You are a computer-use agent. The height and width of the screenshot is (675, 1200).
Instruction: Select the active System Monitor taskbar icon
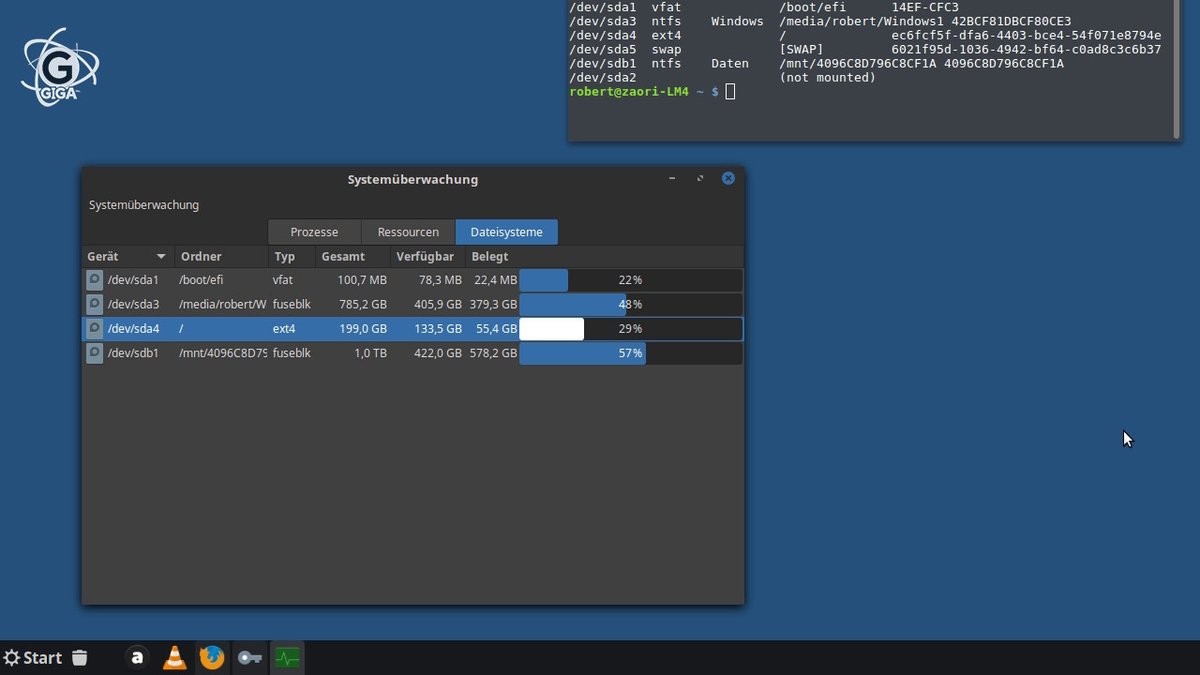pyautogui.click(x=287, y=657)
